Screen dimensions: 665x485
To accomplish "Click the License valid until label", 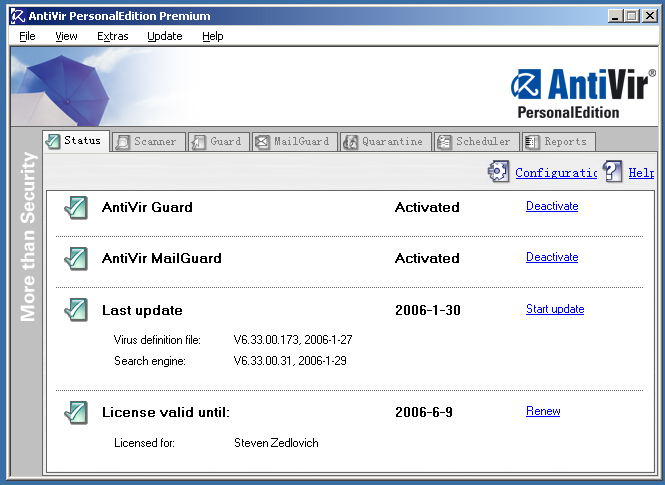I will [x=166, y=412].
